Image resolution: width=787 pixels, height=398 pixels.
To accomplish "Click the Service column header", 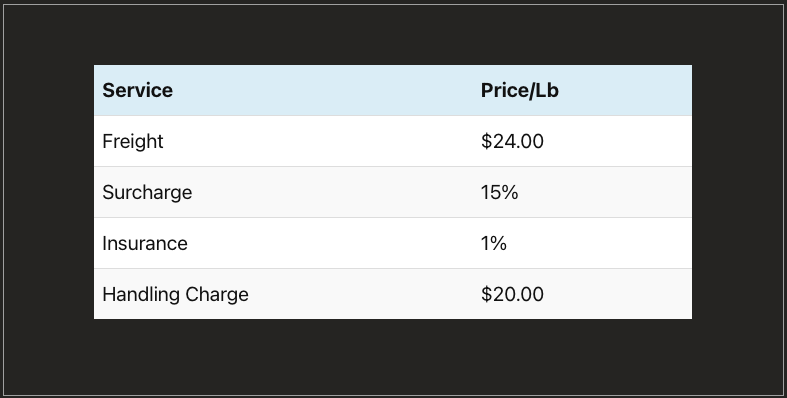I will coord(138,90).
